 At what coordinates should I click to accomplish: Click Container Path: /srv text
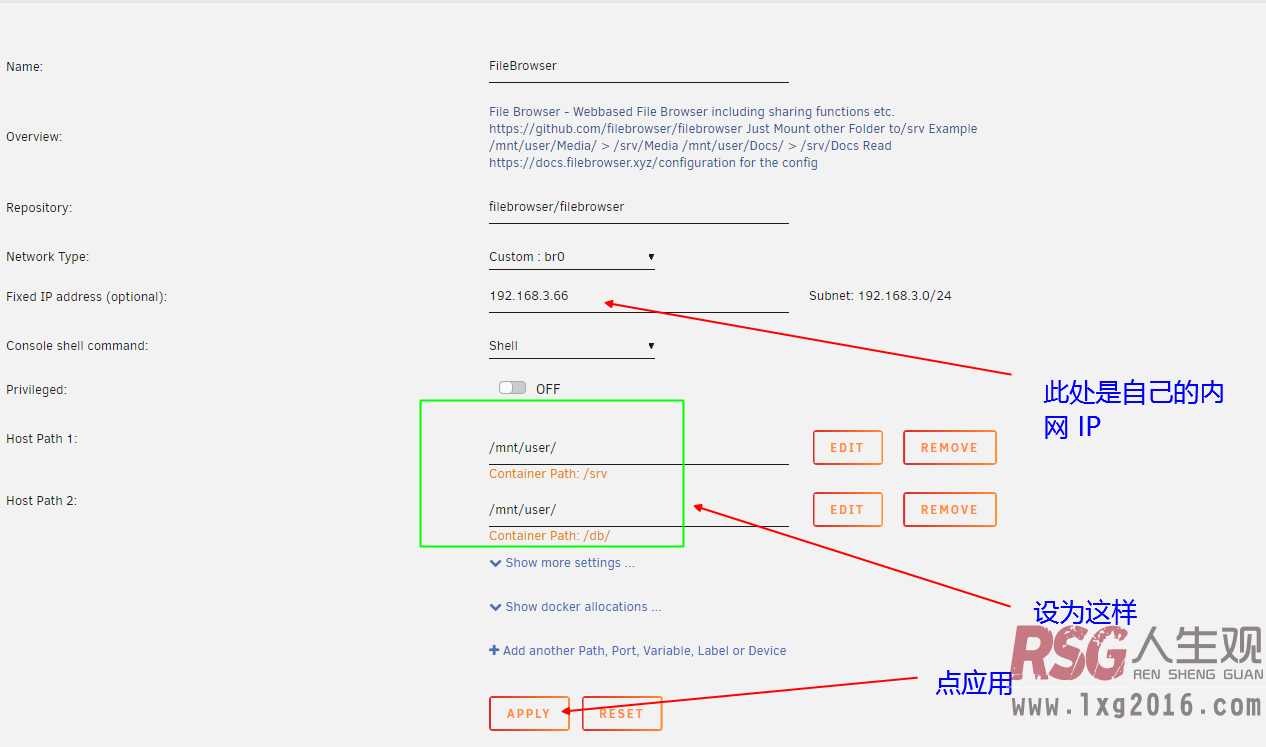548,474
